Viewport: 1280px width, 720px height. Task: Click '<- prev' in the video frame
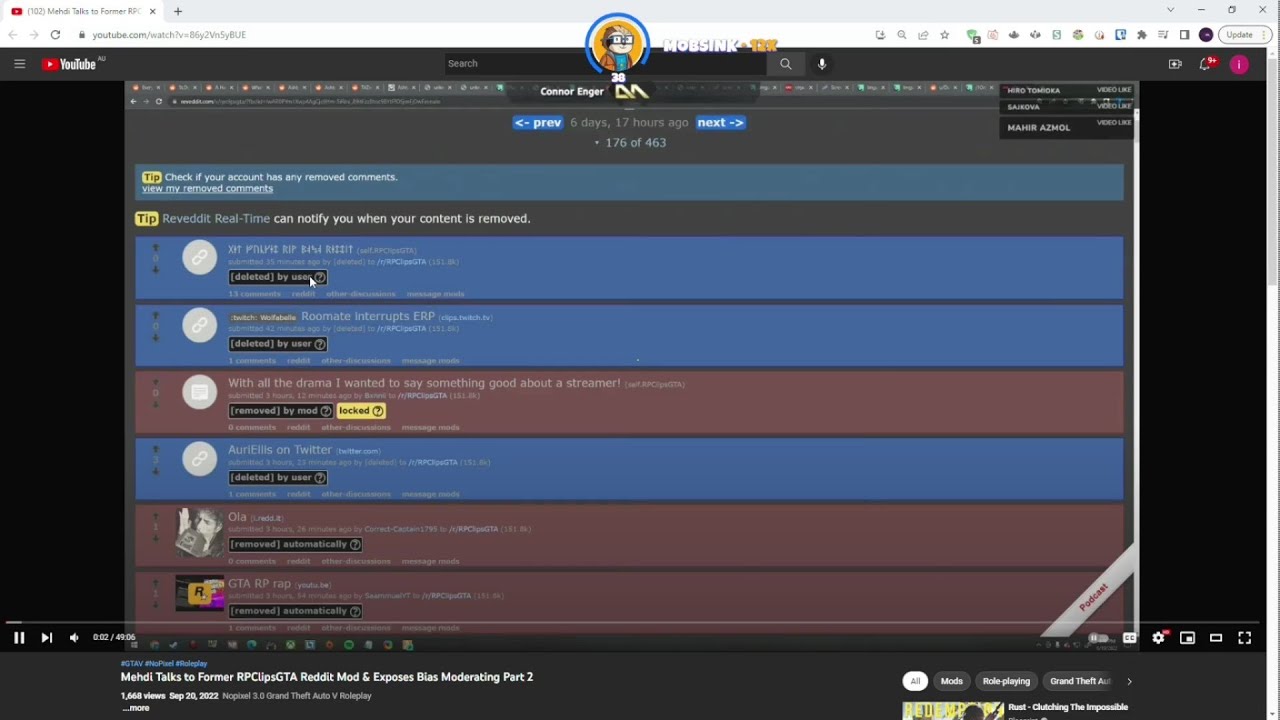pos(538,123)
